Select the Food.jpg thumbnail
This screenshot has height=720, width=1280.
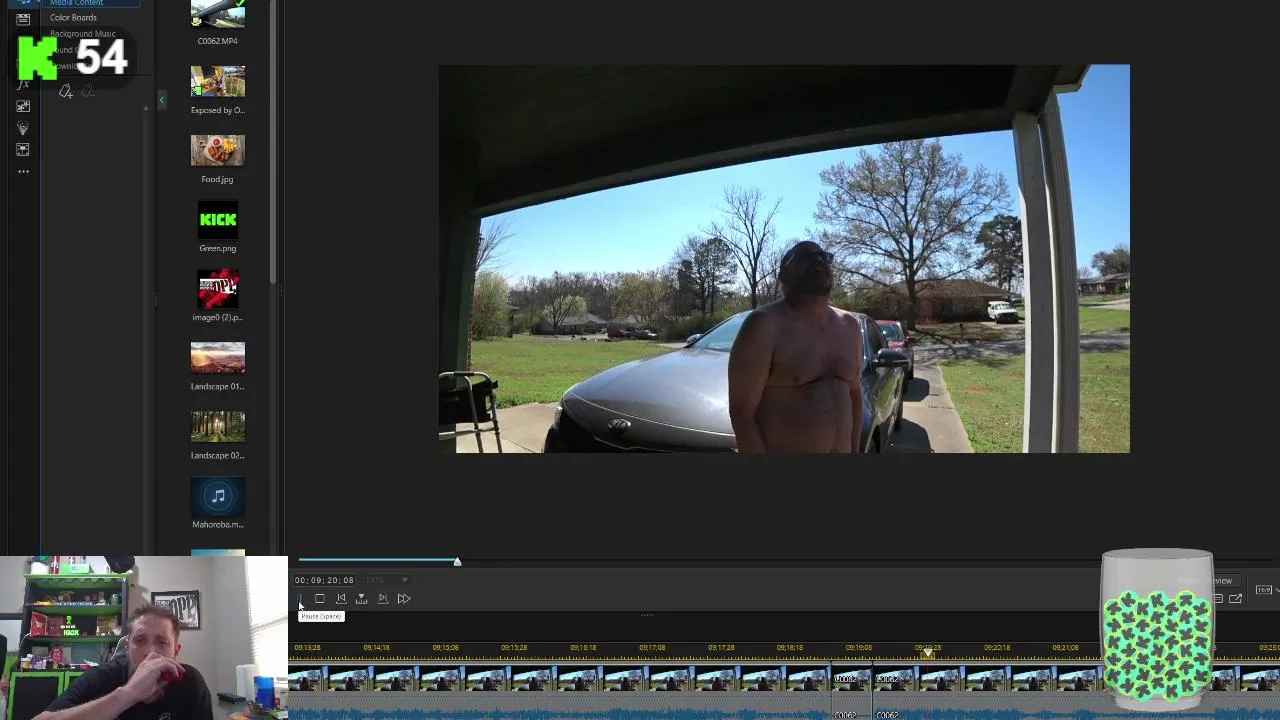218,150
